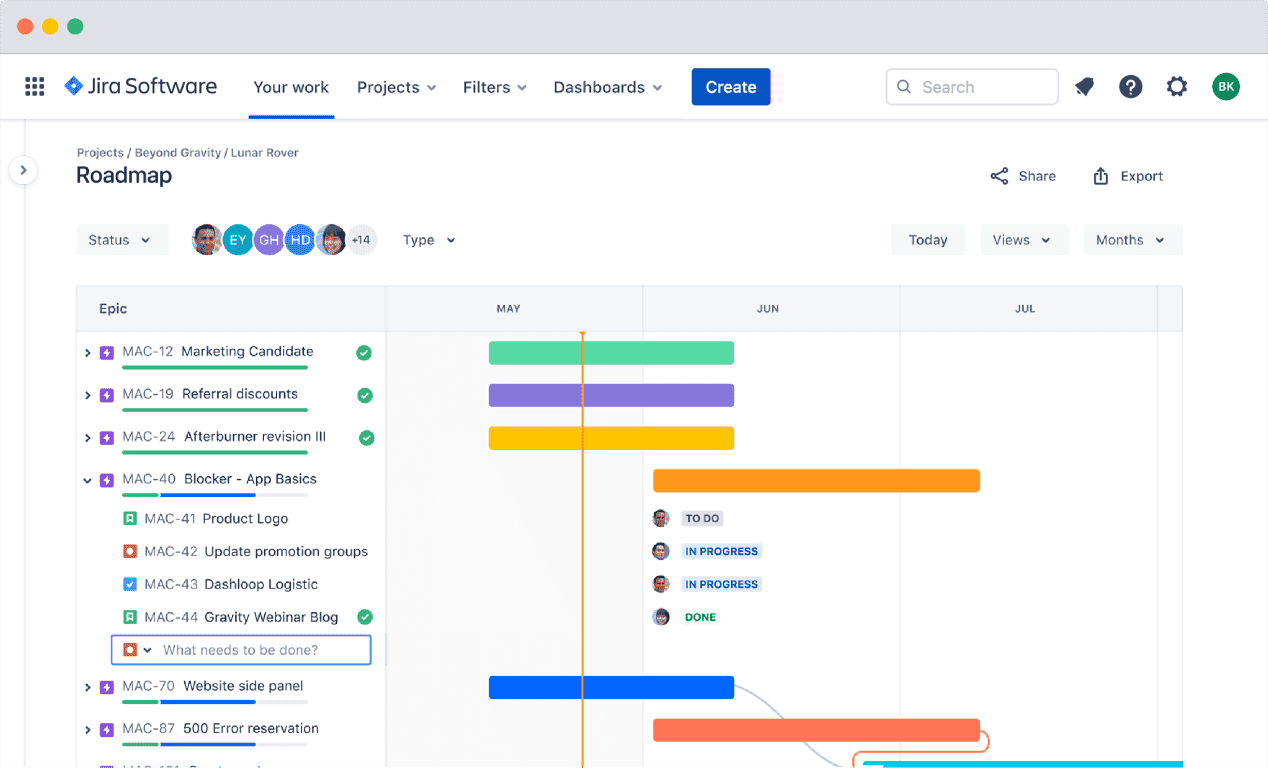Toggle the HD assignee avatar filter

300,239
